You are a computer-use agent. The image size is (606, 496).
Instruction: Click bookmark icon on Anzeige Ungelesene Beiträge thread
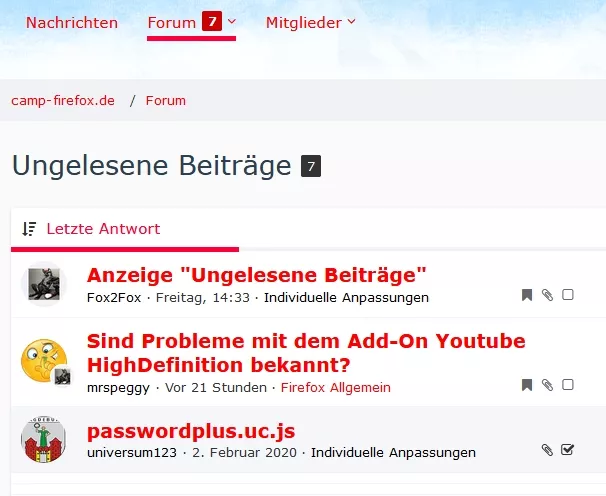tap(527, 295)
